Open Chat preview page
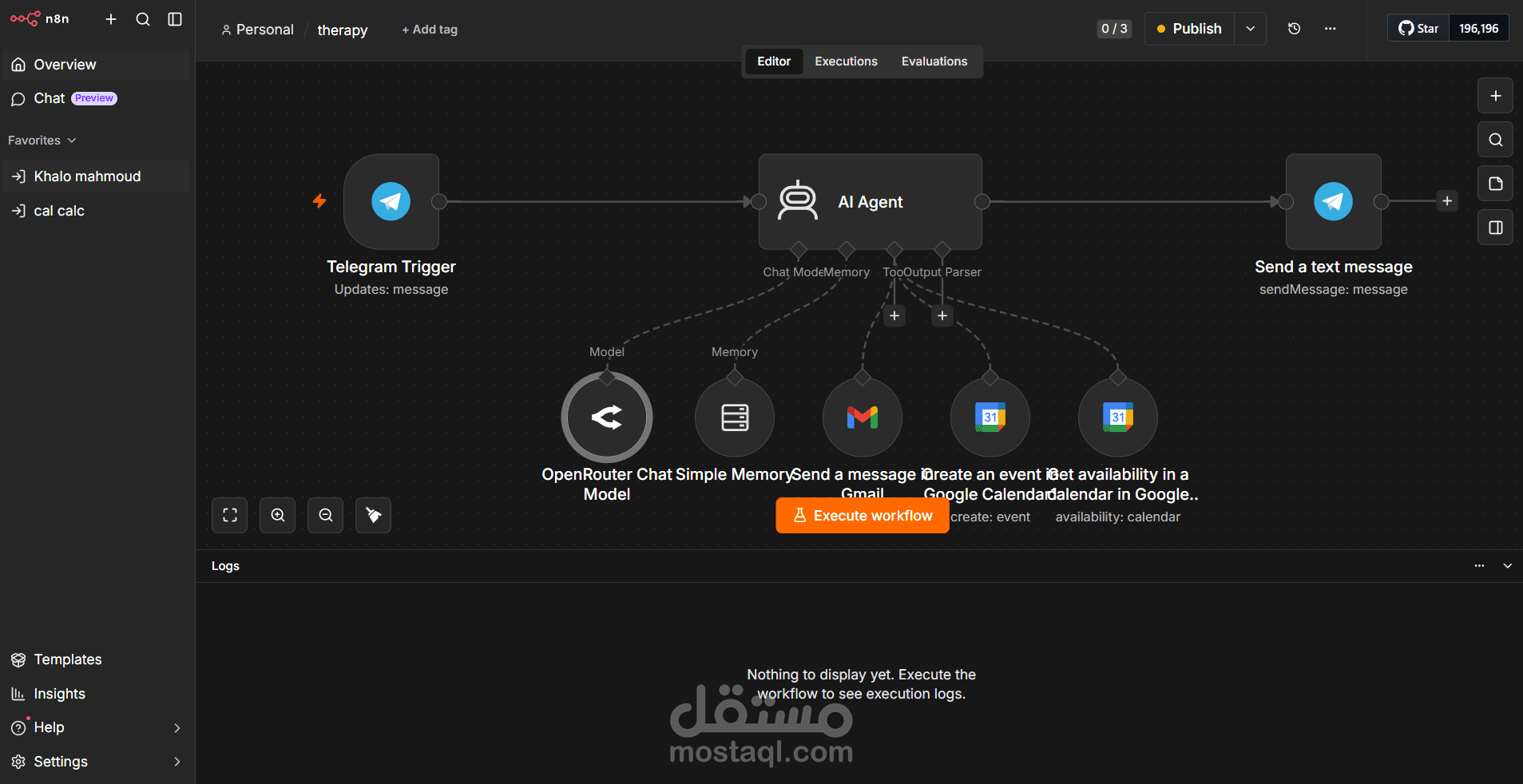Screen dimensions: 1523x784 [96, 98]
